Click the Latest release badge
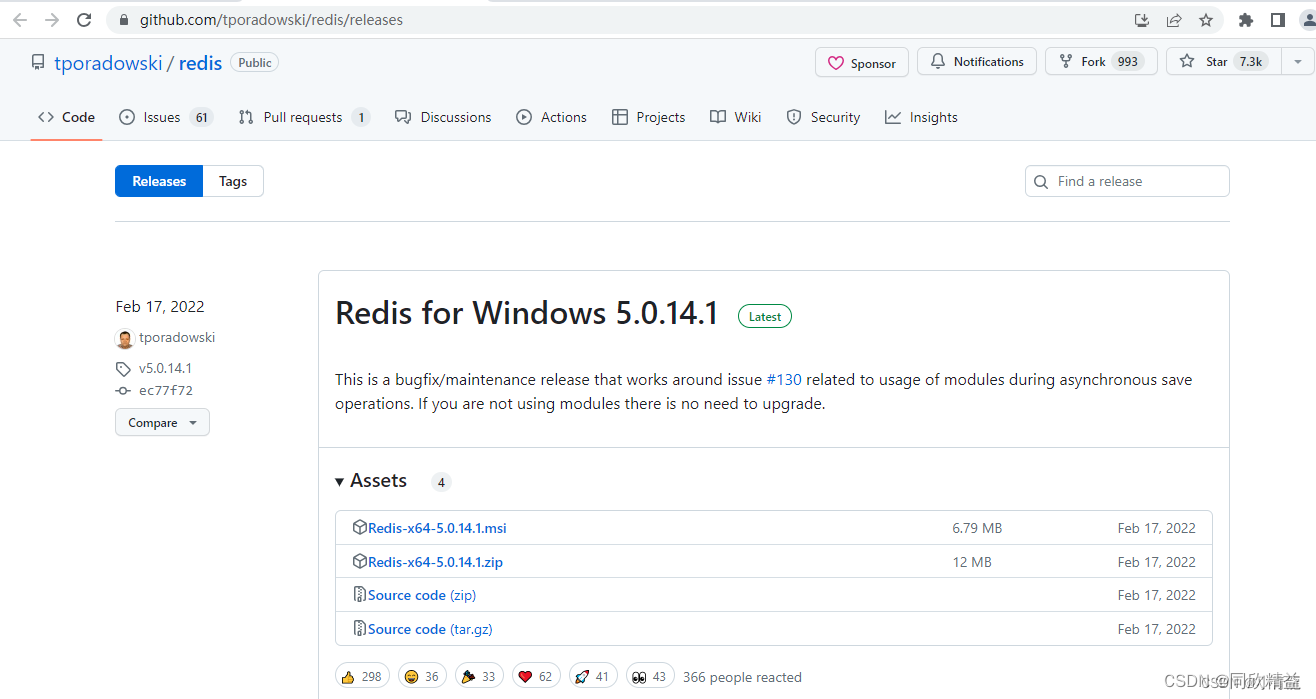The image size is (1316, 699). click(765, 316)
